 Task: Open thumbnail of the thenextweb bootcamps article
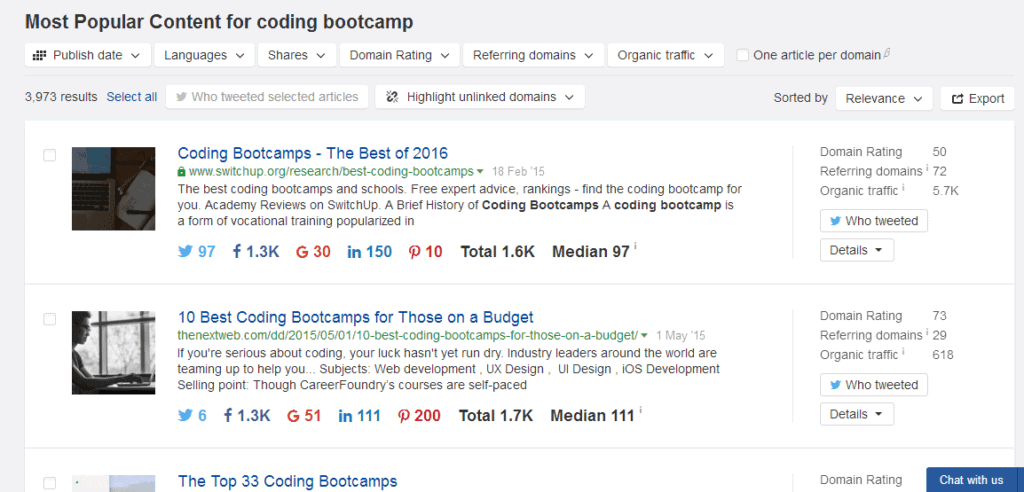pos(113,352)
